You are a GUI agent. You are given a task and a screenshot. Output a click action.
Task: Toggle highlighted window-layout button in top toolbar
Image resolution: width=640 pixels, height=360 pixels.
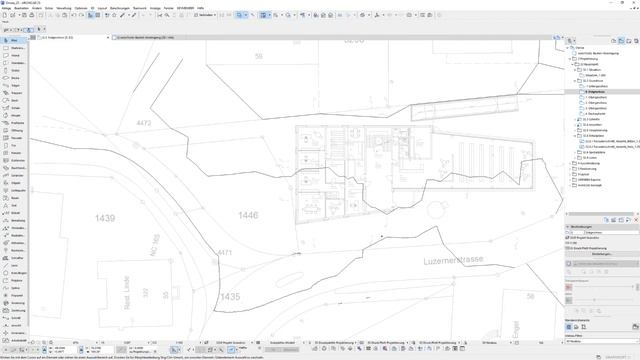[263, 15]
